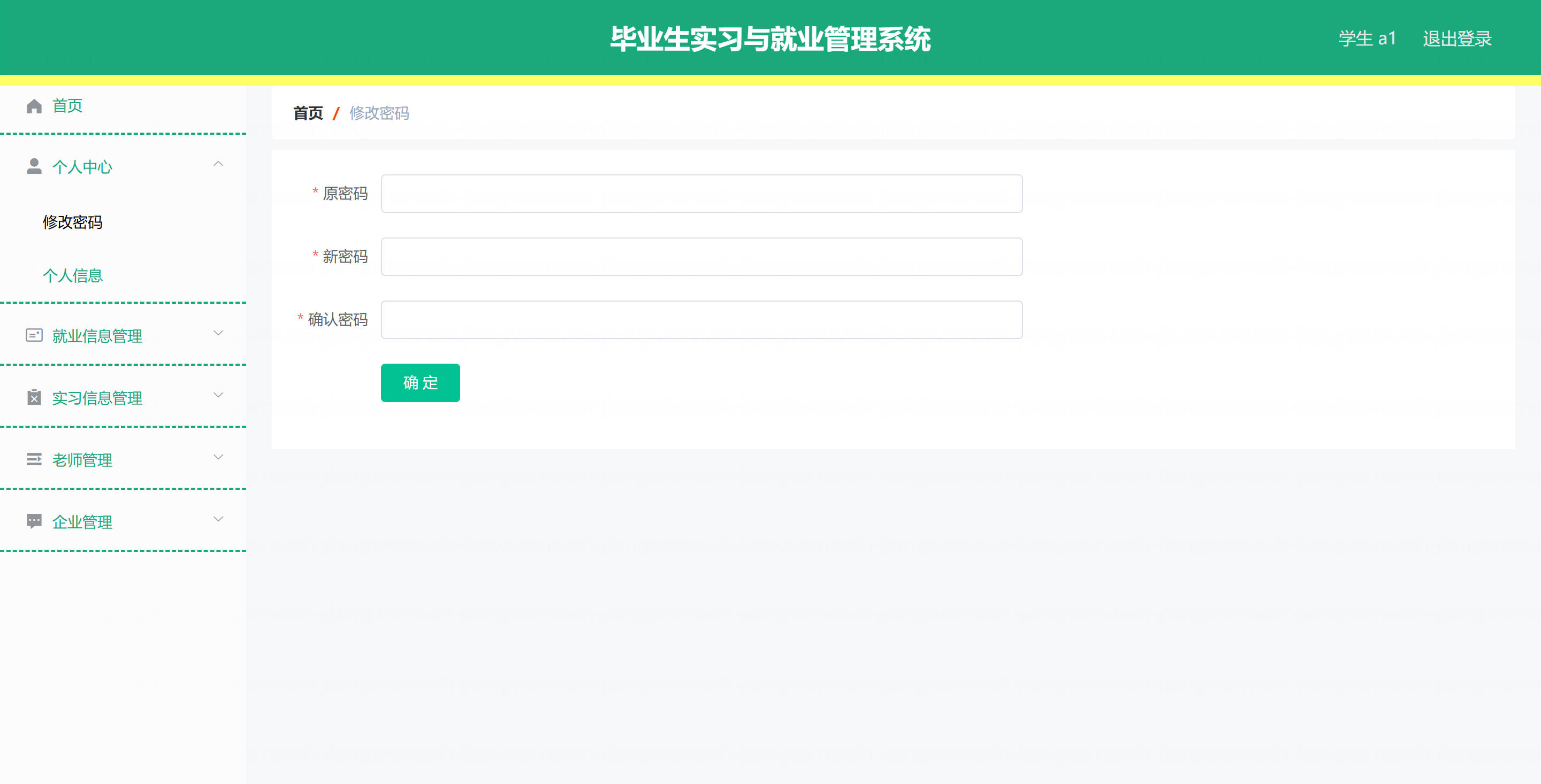Click the home icon in sidebar
Image resolution: width=1541 pixels, height=784 pixels.
click(34, 106)
